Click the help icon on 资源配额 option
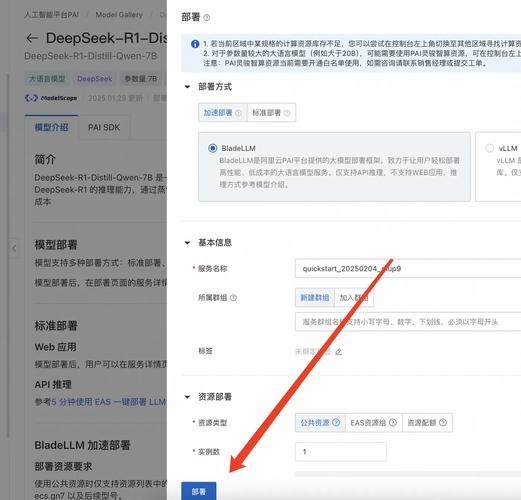Viewport: 521px width, 500px height. point(443,422)
